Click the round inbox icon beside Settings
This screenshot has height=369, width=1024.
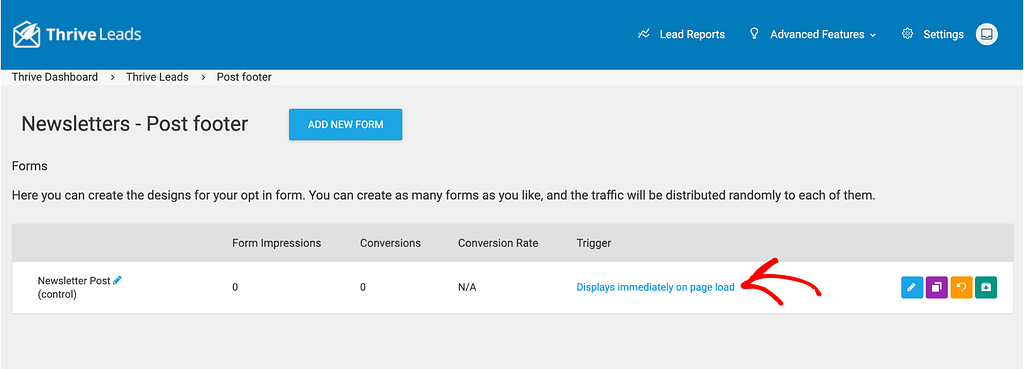pos(987,34)
